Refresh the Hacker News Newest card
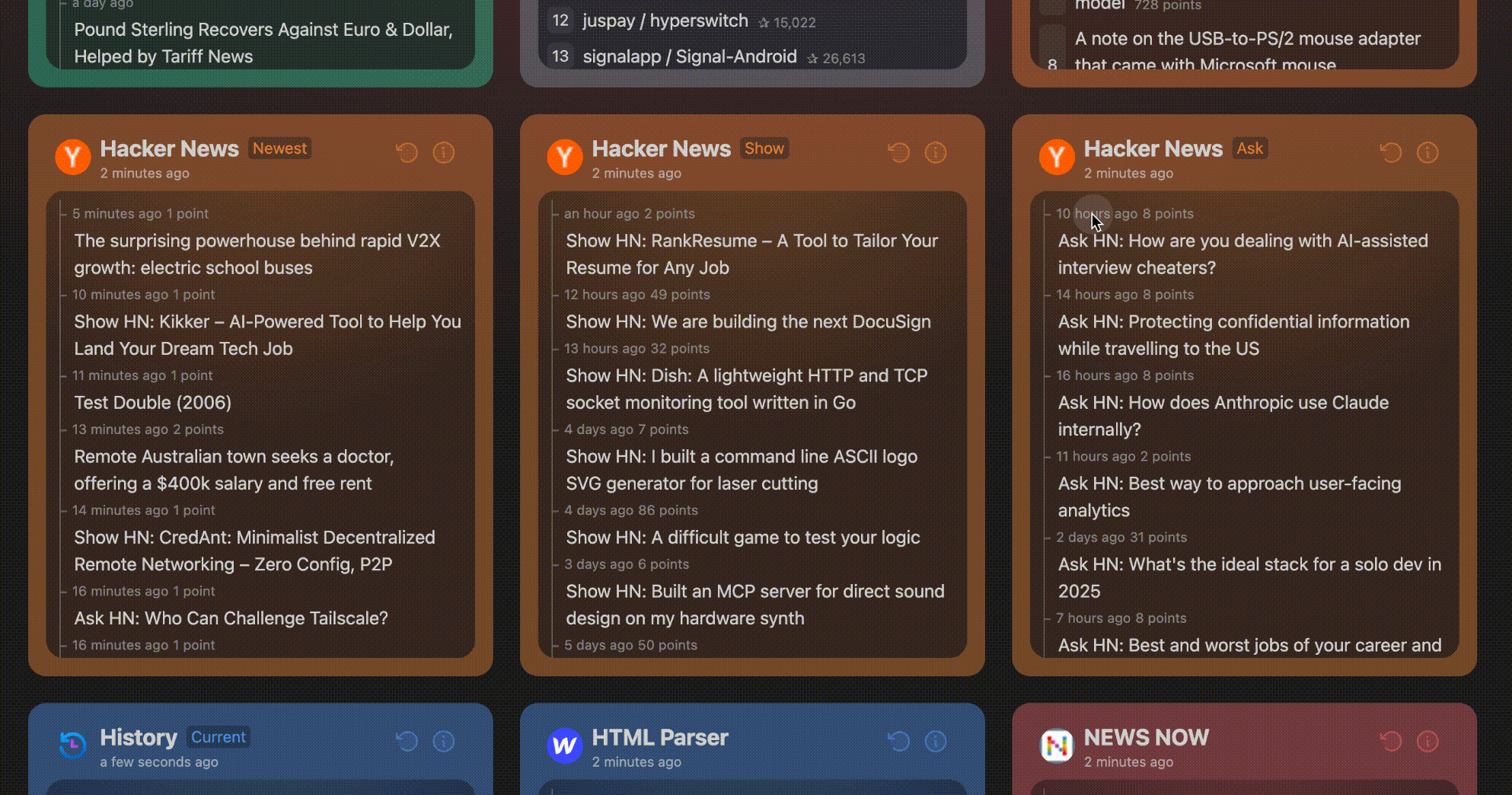The image size is (1512, 795). coord(407,153)
